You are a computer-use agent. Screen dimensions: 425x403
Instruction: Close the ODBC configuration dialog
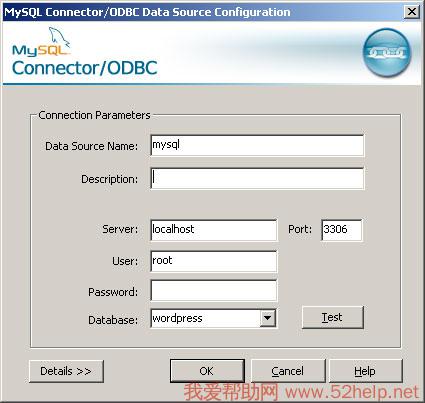pos(412,12)
